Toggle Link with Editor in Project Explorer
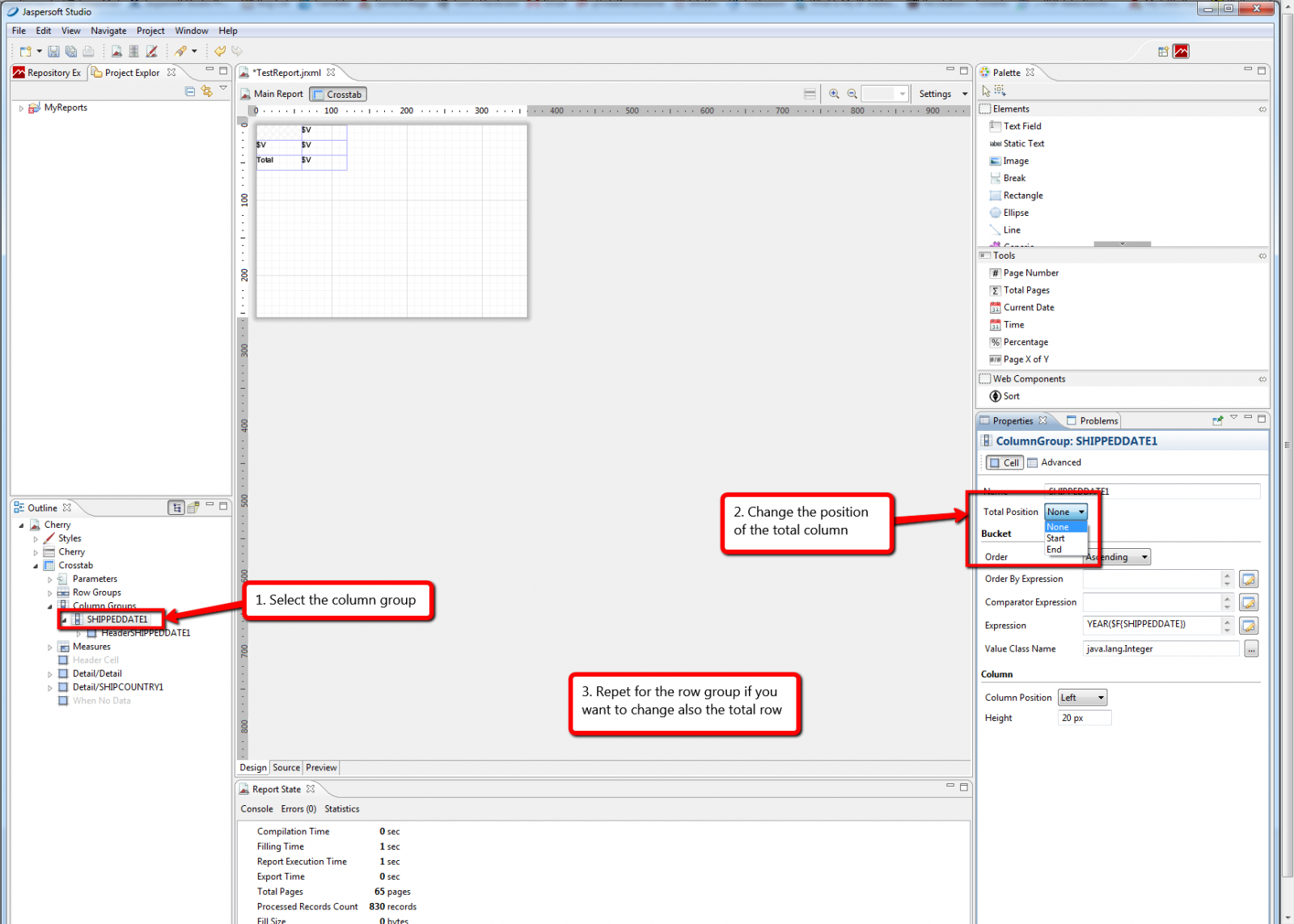 click(207, 91)
